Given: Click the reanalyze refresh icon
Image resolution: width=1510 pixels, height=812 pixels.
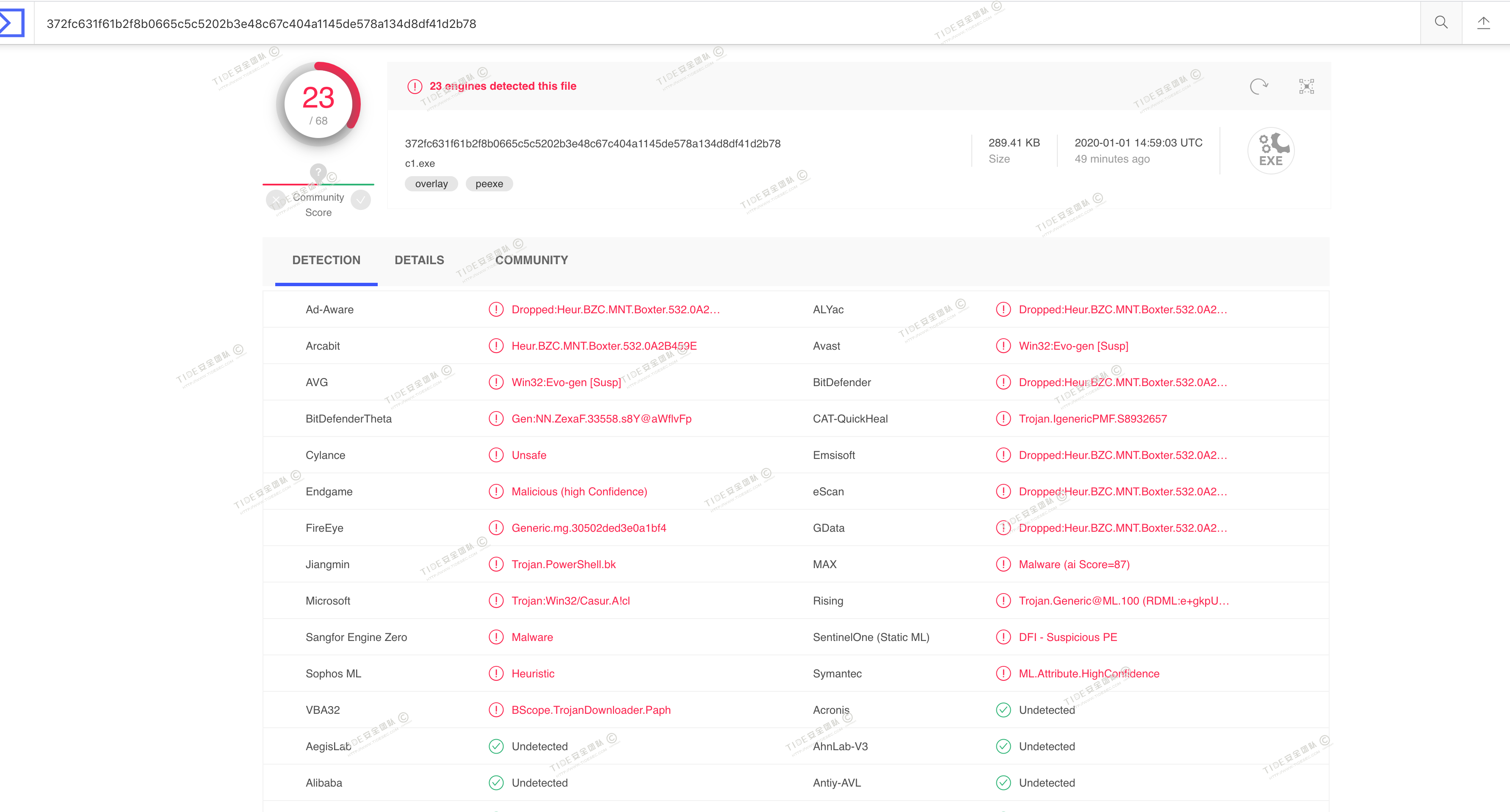Looking at the screenshot, I should coord(1258,87).
